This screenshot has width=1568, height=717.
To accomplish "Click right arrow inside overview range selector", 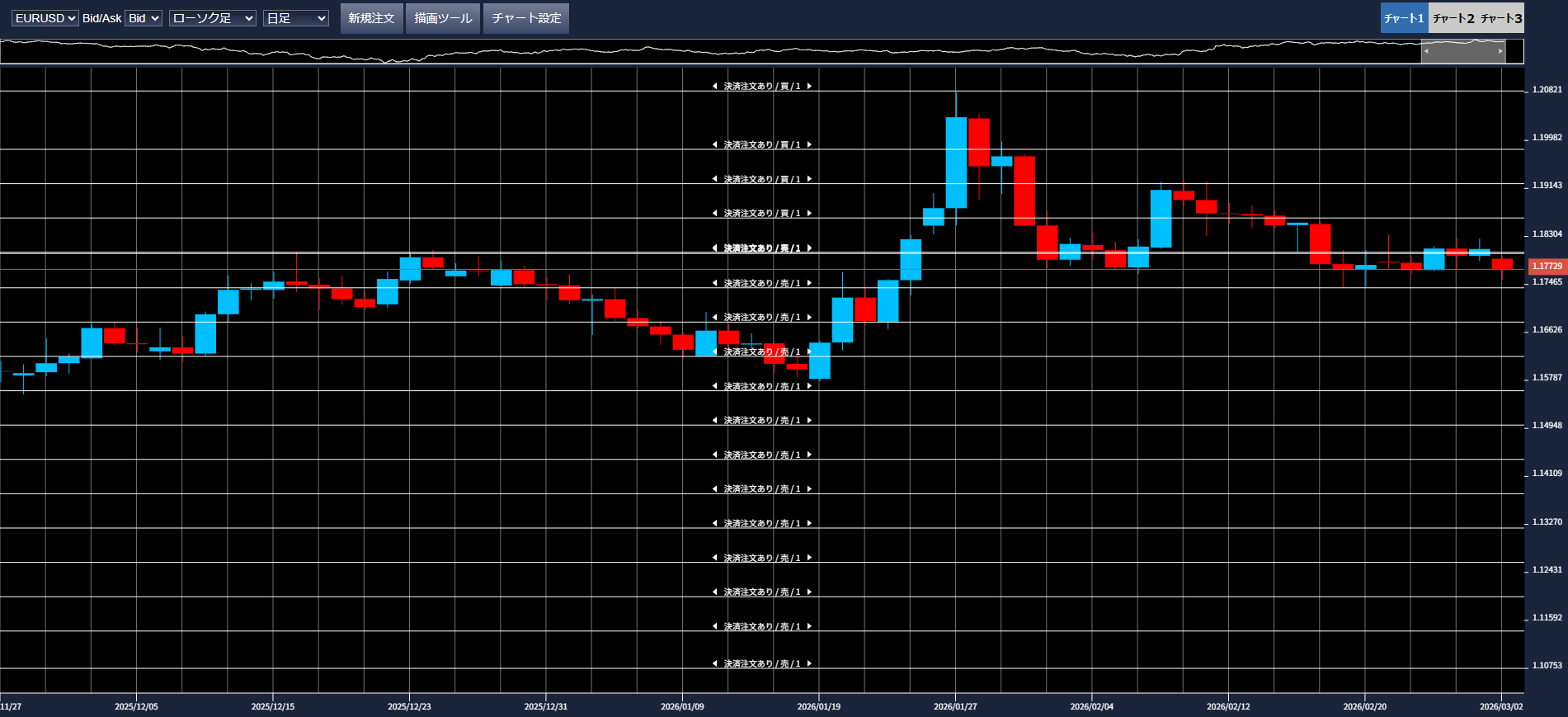I will pos(1500,51).
